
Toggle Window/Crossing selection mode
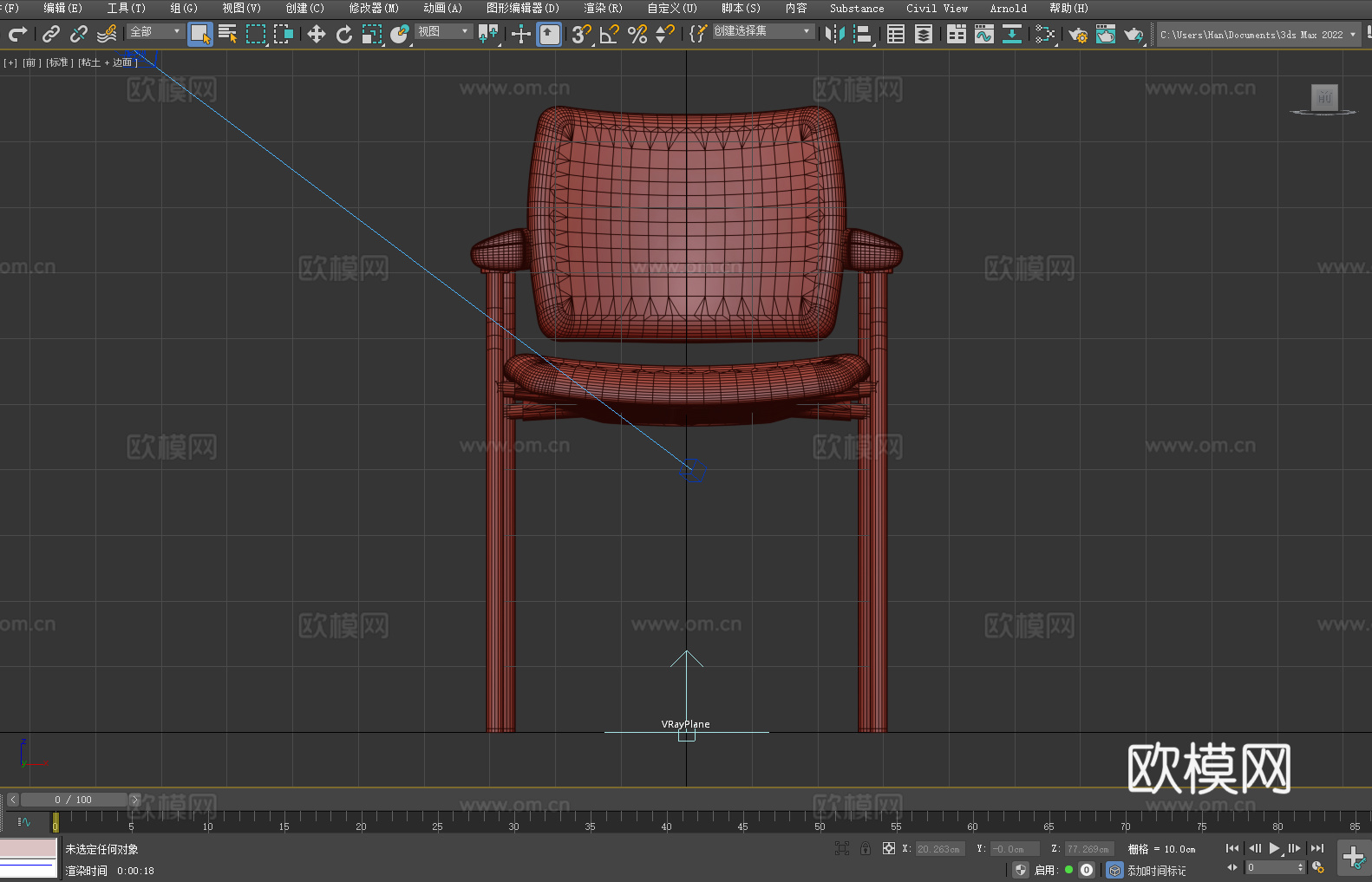pos(284,34)
